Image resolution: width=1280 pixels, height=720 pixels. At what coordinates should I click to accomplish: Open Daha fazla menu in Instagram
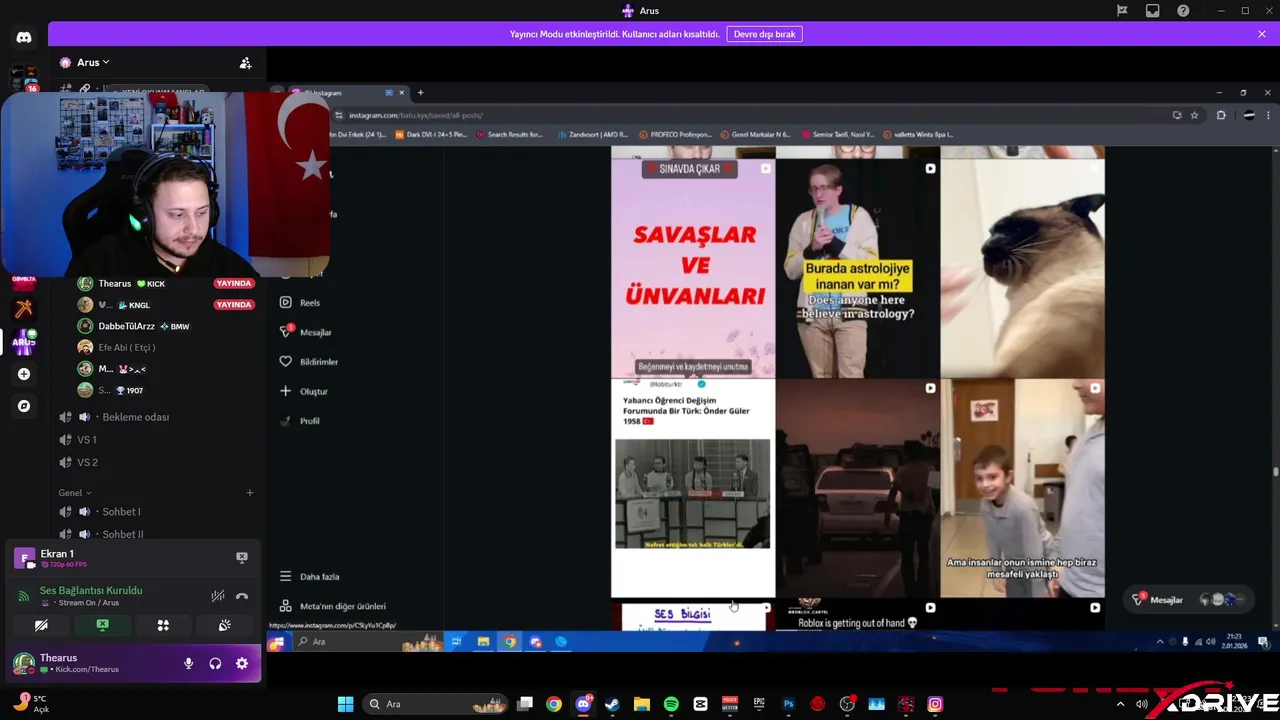pos(310,576)
